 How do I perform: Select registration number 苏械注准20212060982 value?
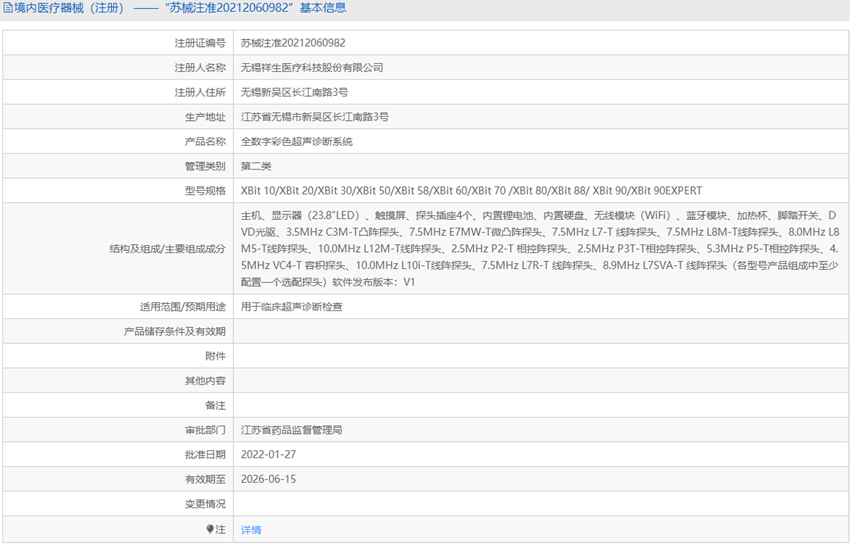293,43
